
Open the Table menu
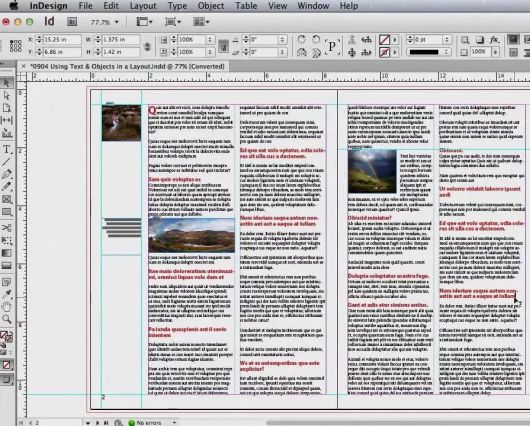point(246,6)
